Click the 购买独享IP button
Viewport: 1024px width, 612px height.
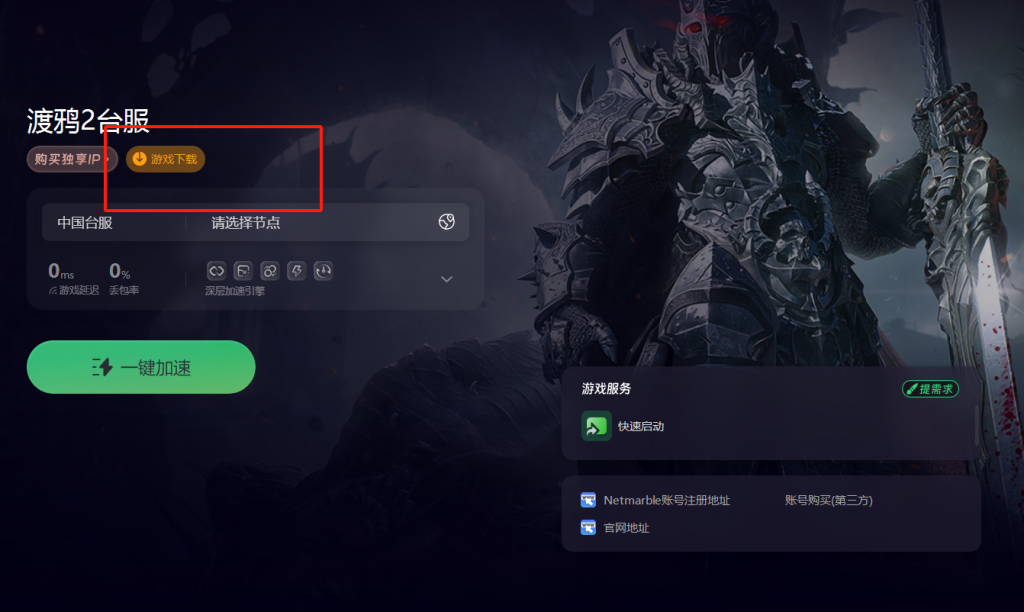(72, 159)
